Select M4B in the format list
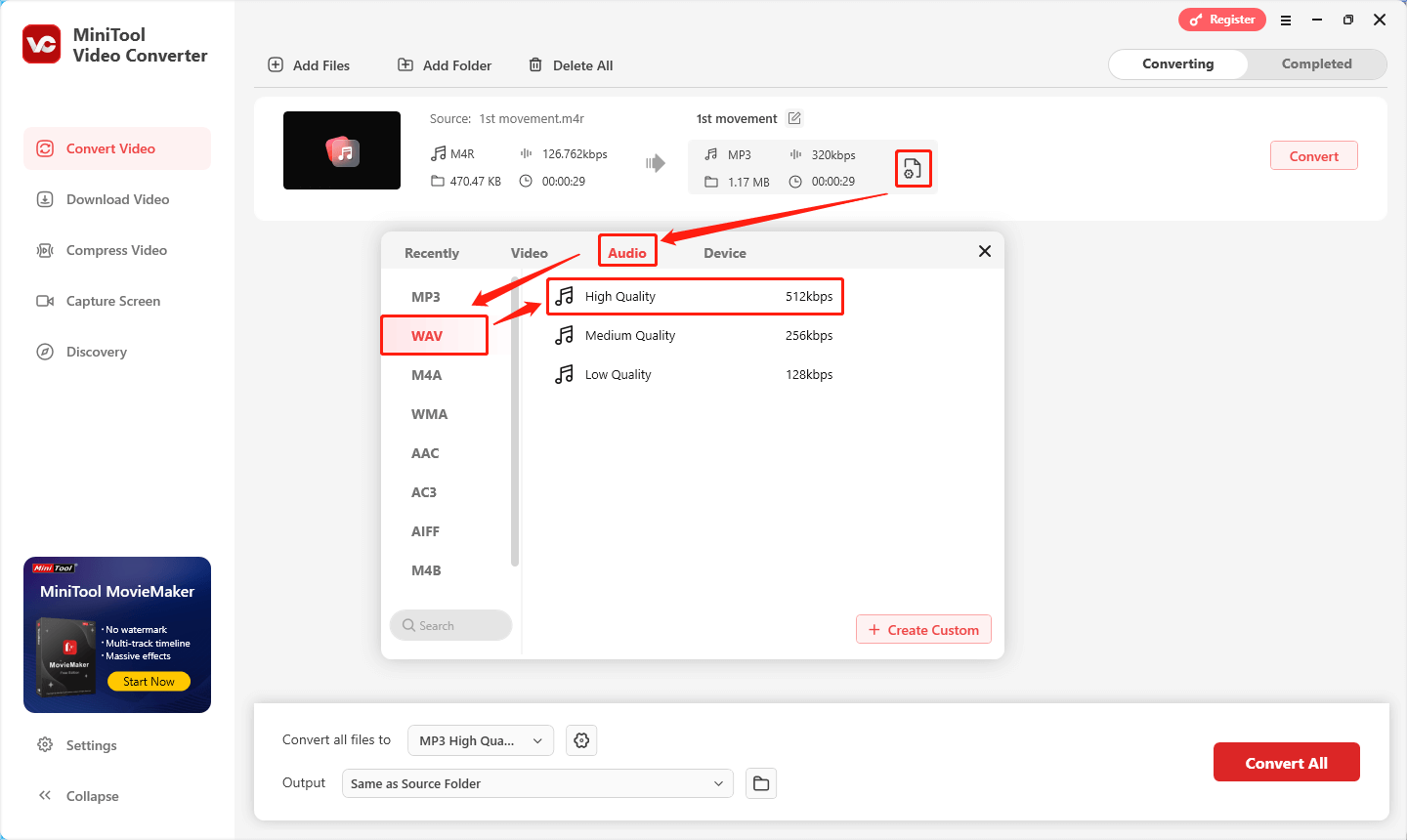 (426, 570)
